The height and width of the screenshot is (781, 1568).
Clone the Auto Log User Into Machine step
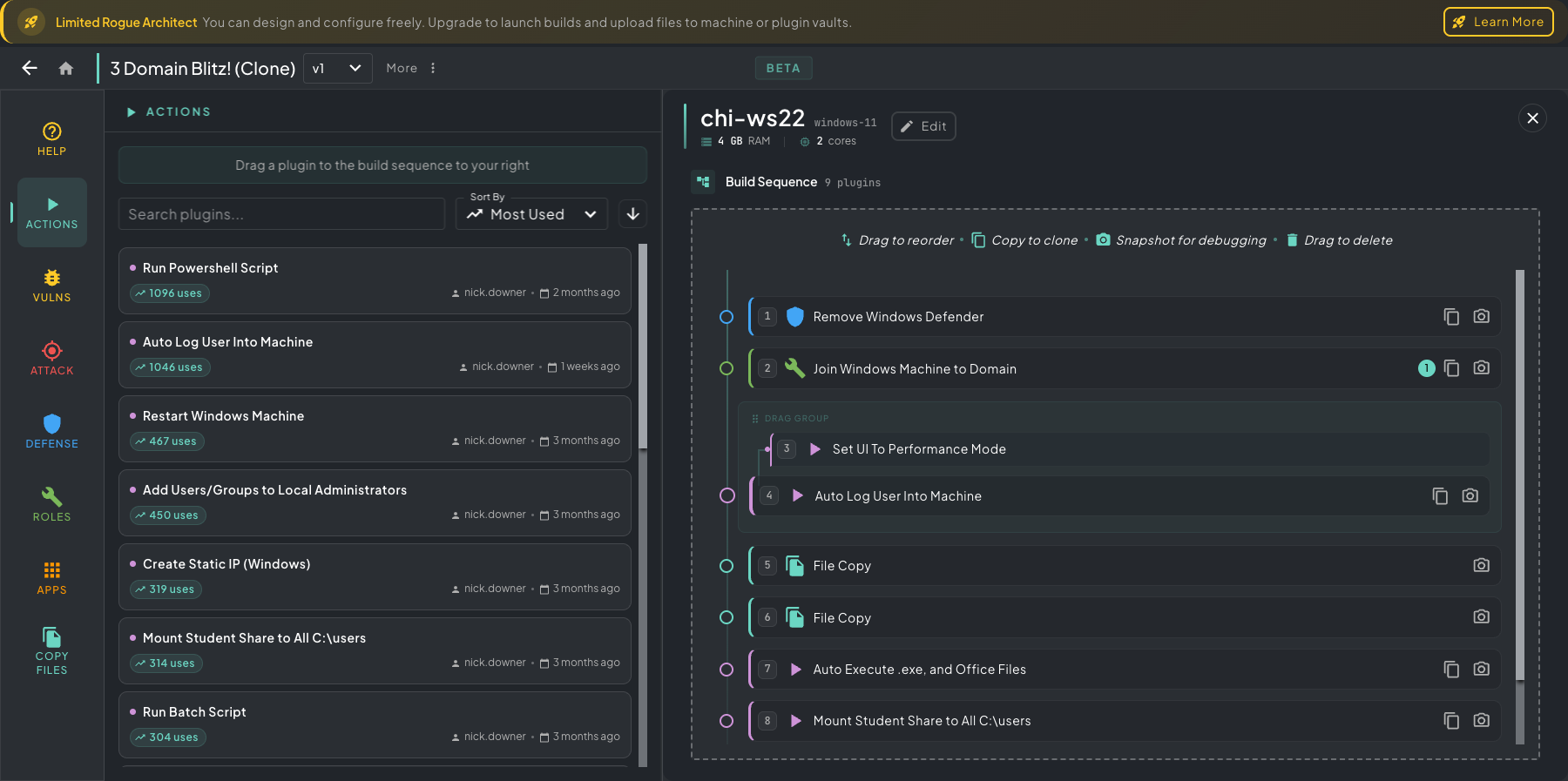point(1440,496)
